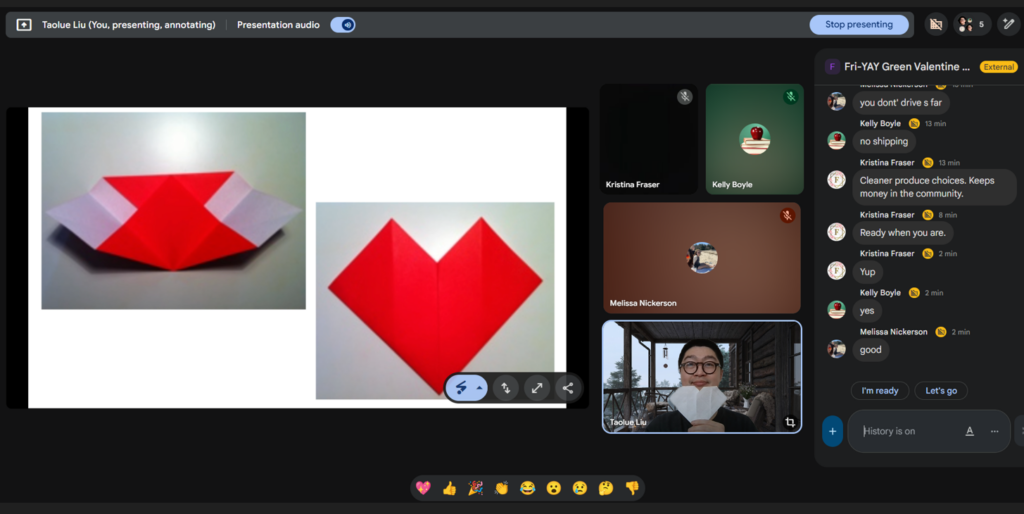Open the effects wand icon at top right
The width and height of the screenshot is (1024, 514).
point(1008,25)
